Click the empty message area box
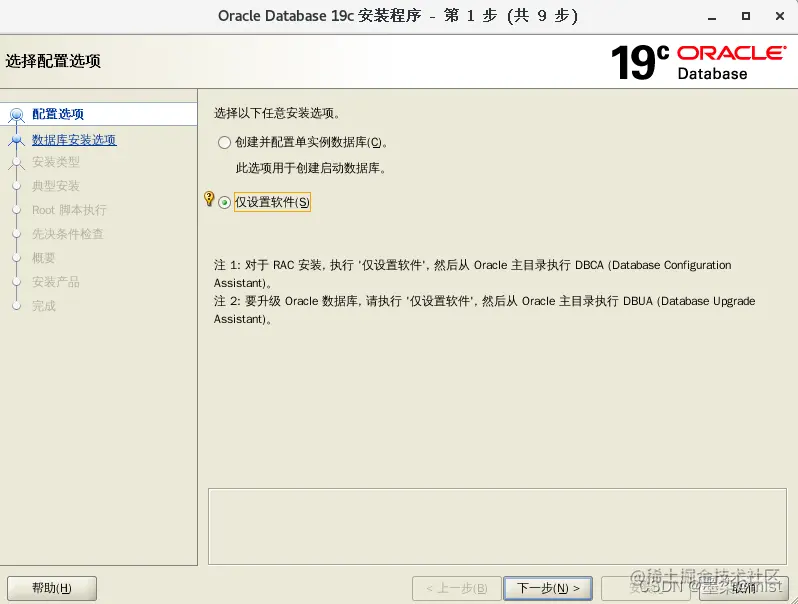 pyautogui.click(x=497, y=527)
